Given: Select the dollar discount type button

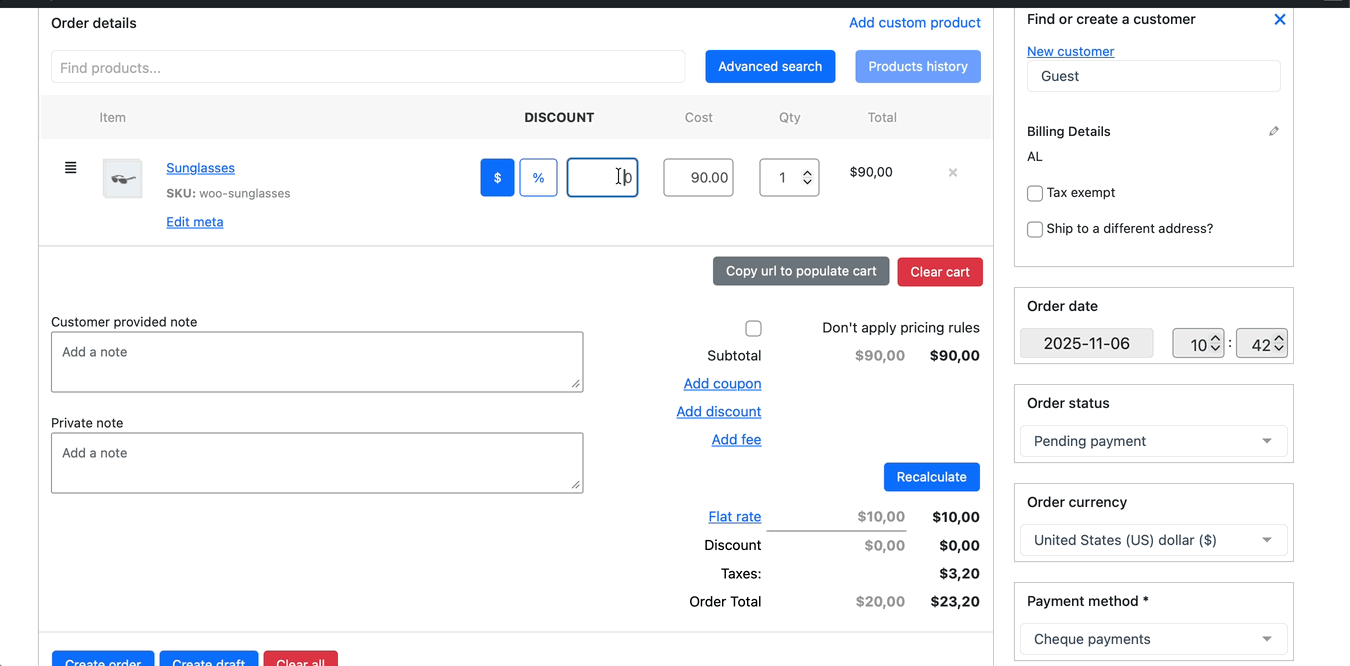Looking at the screenshot, I should [x=497, y=178].
